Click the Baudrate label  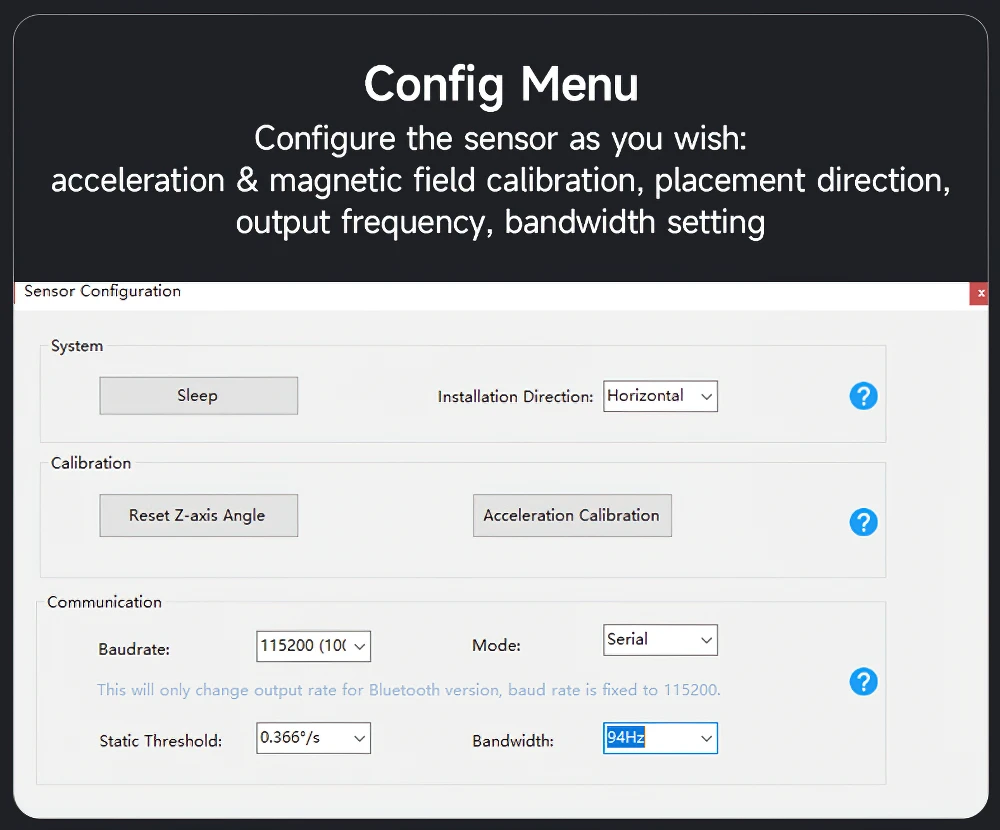pos(134,649)
